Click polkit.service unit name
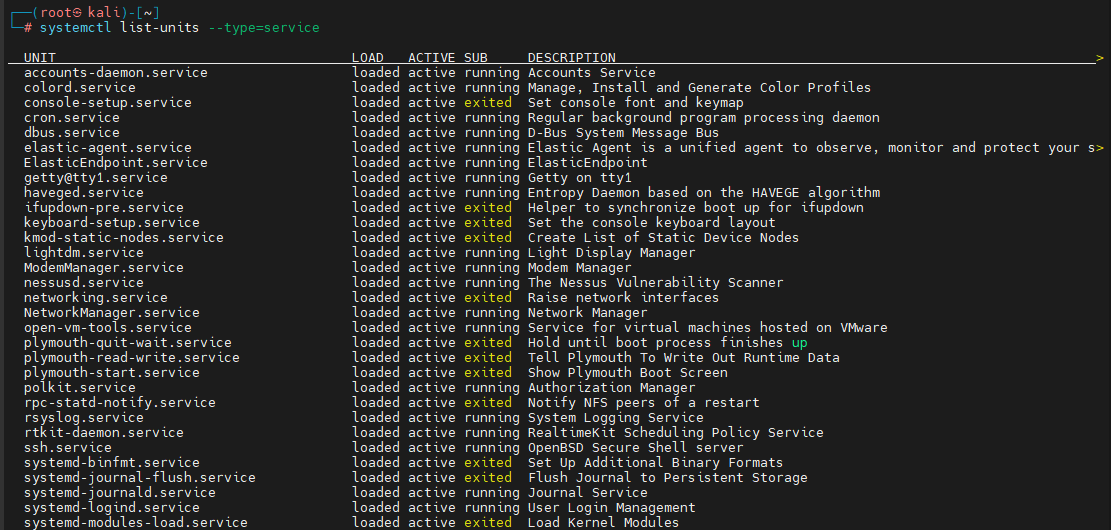 (x=79, y=388)
